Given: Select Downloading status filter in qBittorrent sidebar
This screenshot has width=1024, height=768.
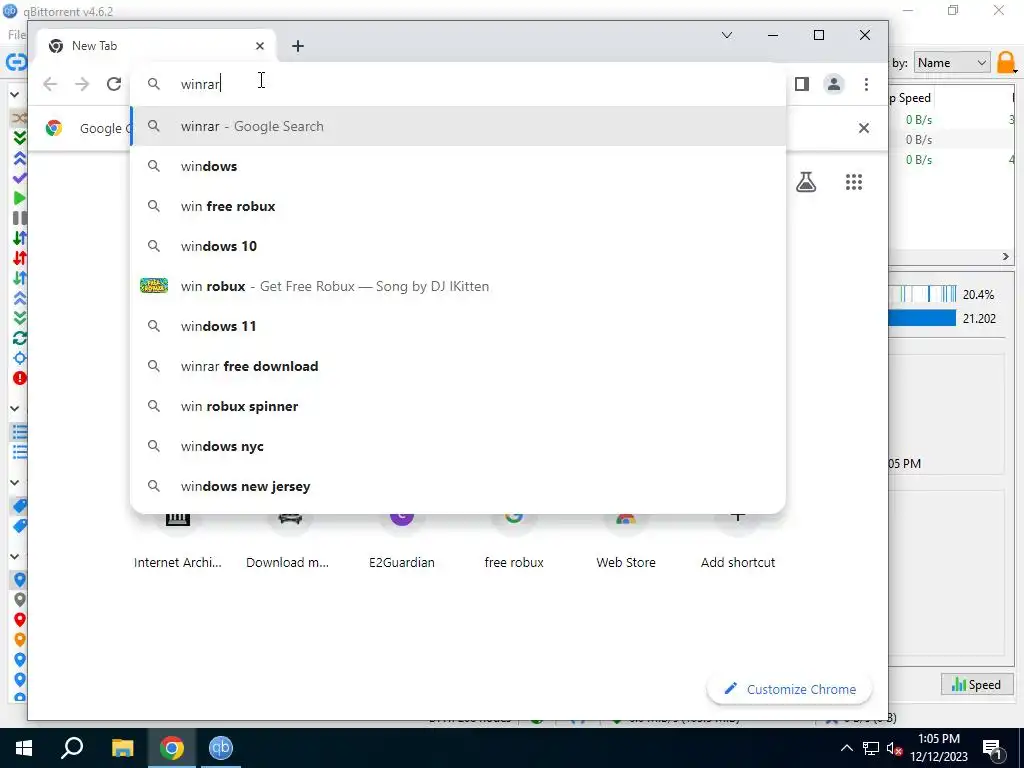Looking at the screenshot, I should [20, 138].
